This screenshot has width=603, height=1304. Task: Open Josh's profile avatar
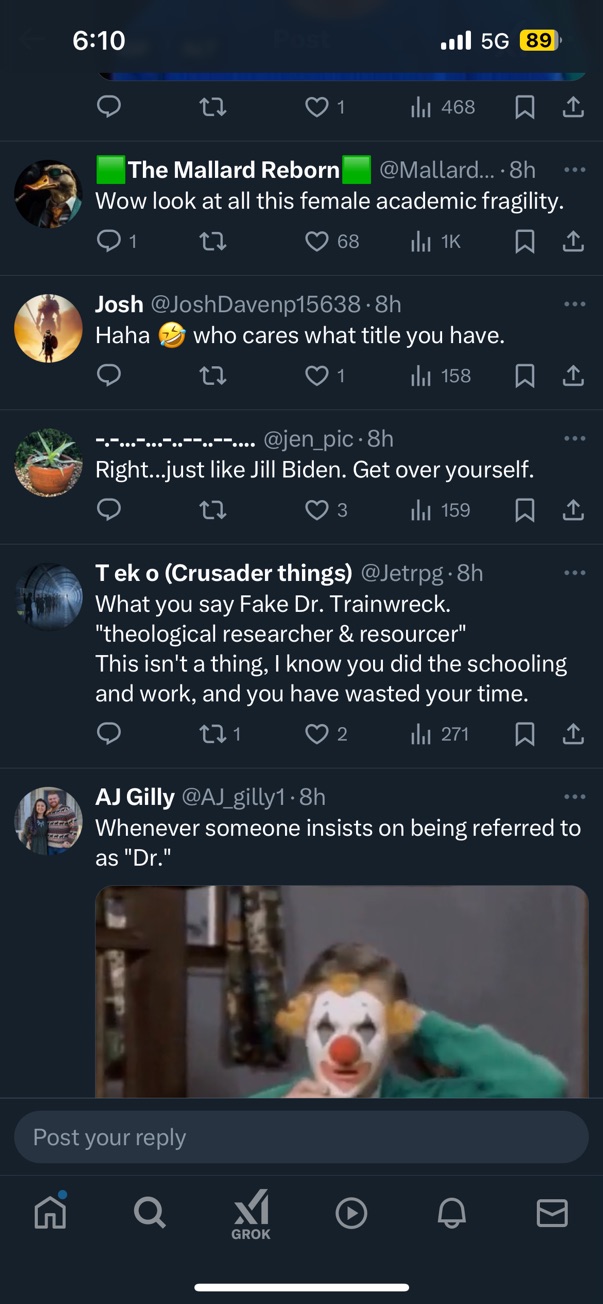pos(48,328)
